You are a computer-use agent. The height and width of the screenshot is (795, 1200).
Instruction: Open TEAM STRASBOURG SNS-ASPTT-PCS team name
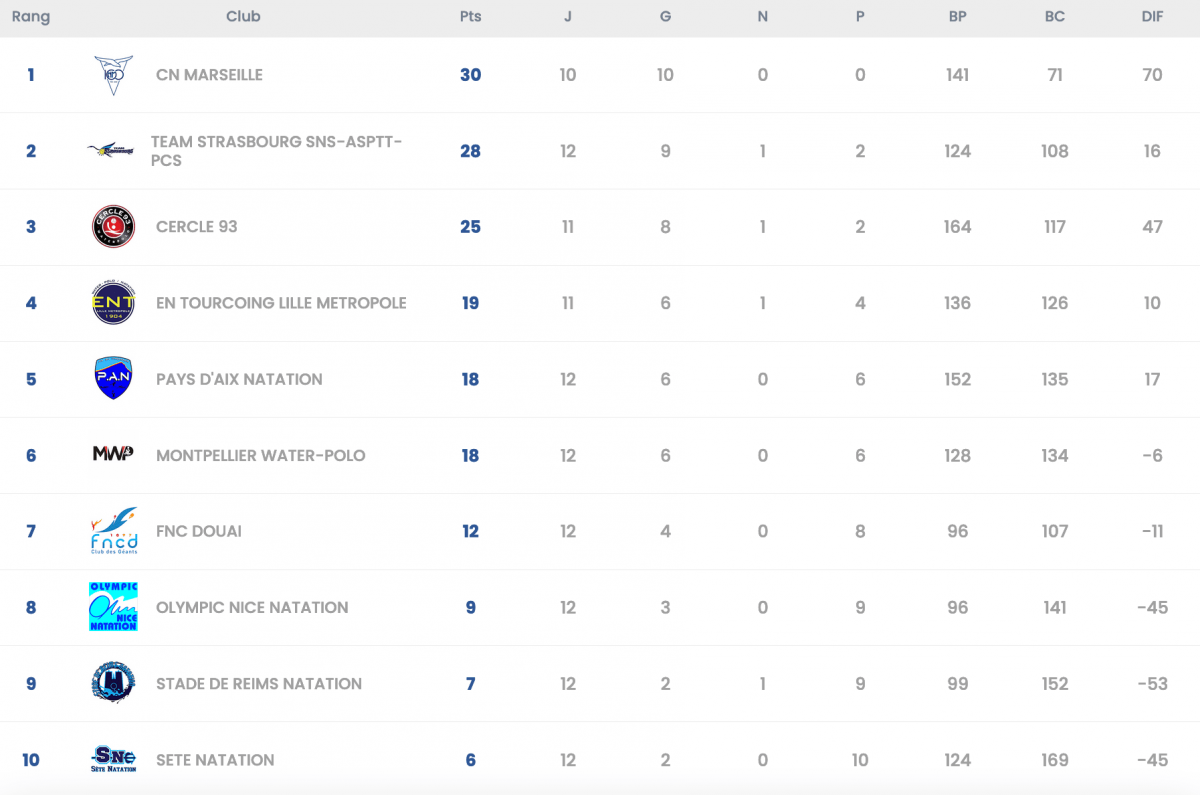point(276,151)
